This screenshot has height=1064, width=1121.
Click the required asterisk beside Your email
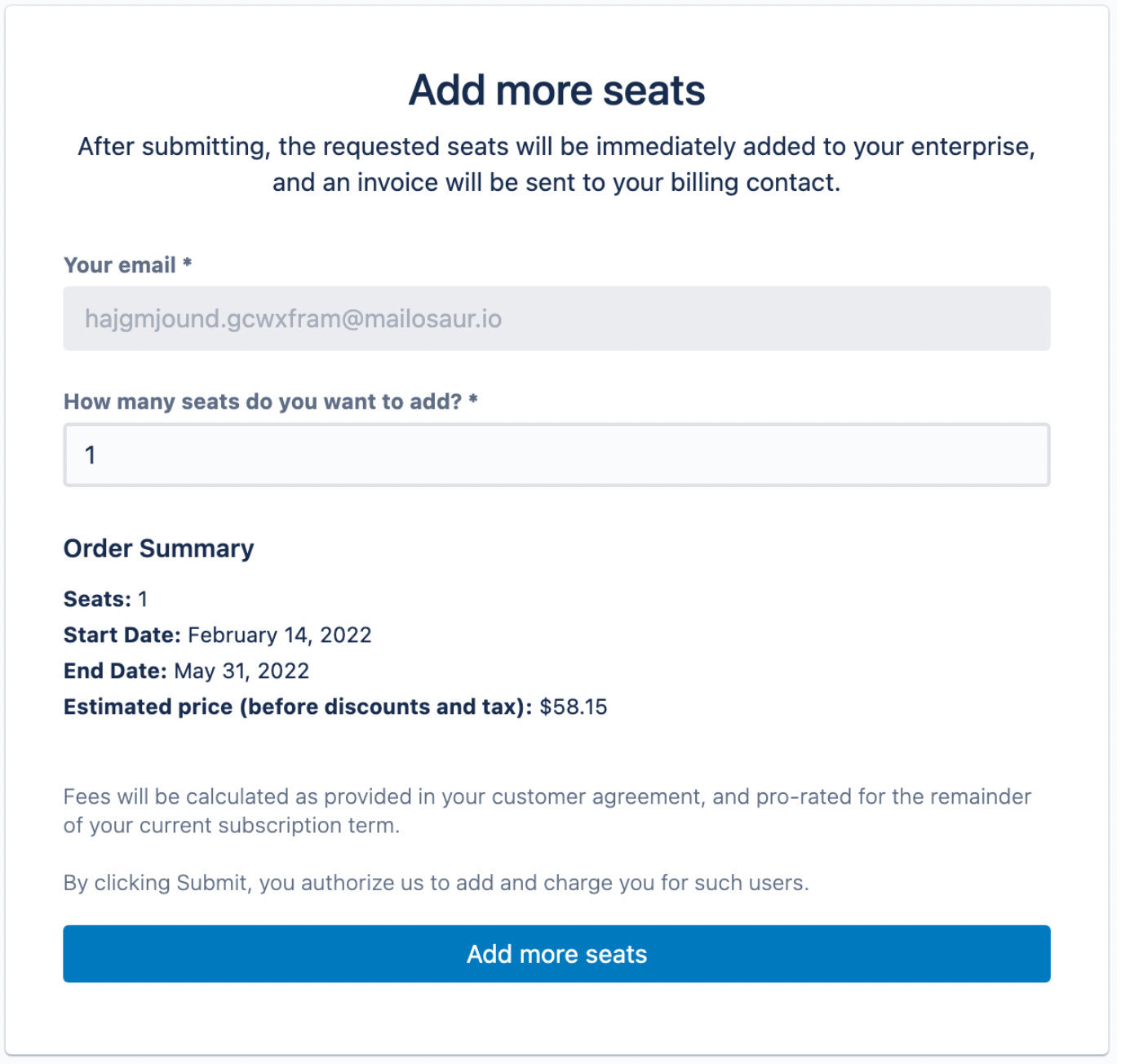tap(188, 263)
